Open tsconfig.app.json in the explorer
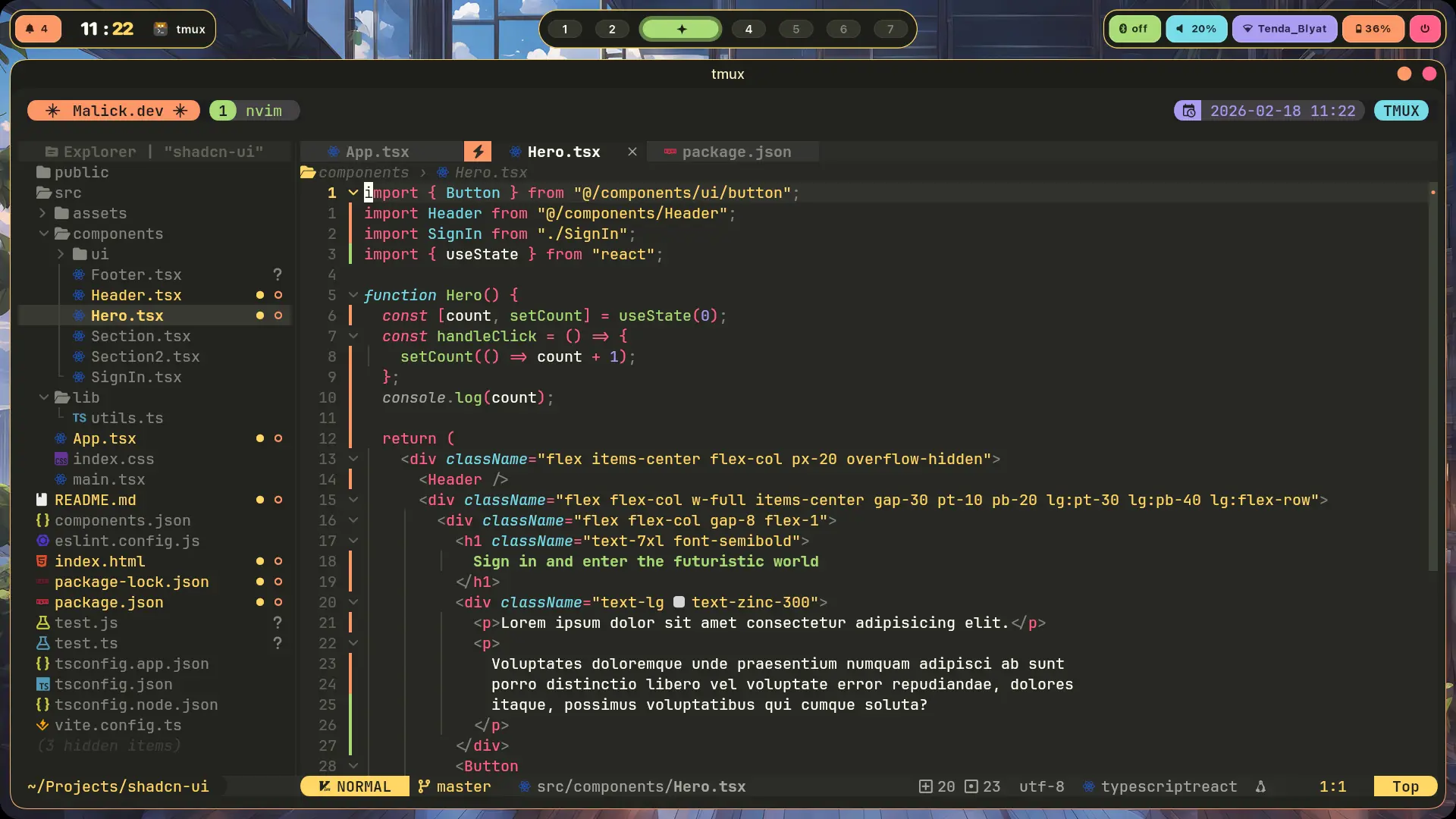Image resolution: width=1456 pixels, height=819 pixels. [x=131, y=664]
